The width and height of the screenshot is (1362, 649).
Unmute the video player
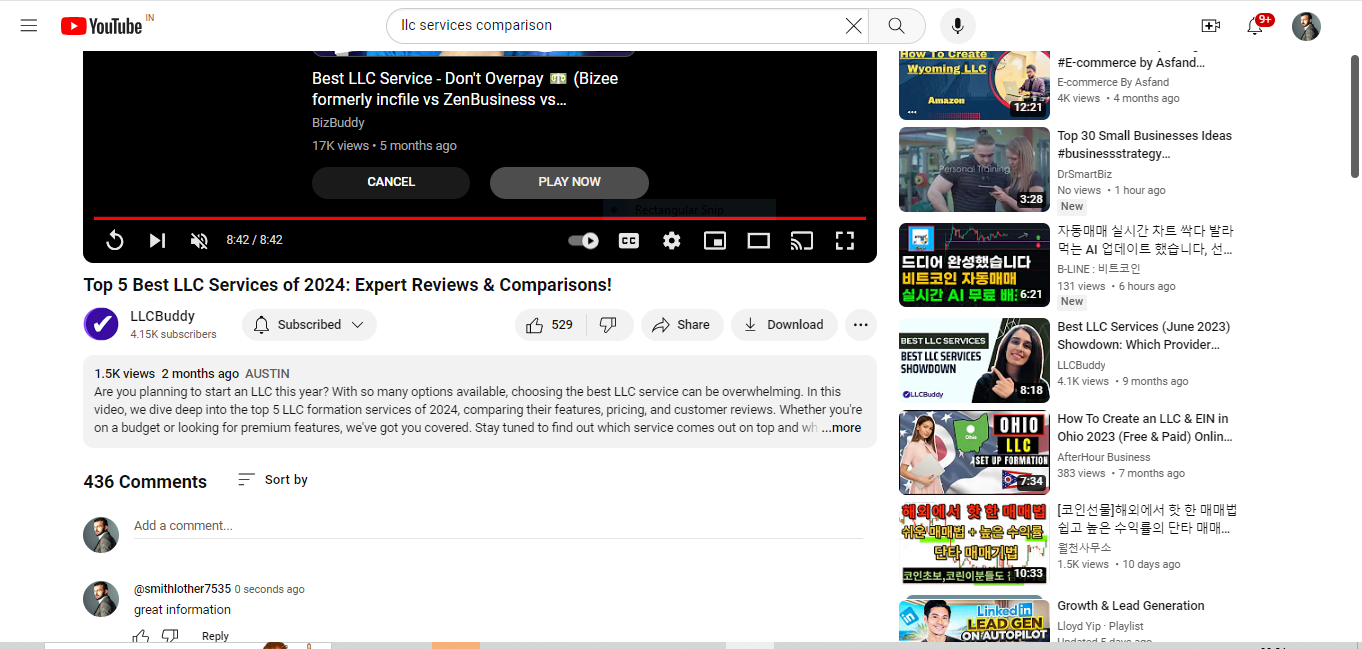click(x=199, y=240)
